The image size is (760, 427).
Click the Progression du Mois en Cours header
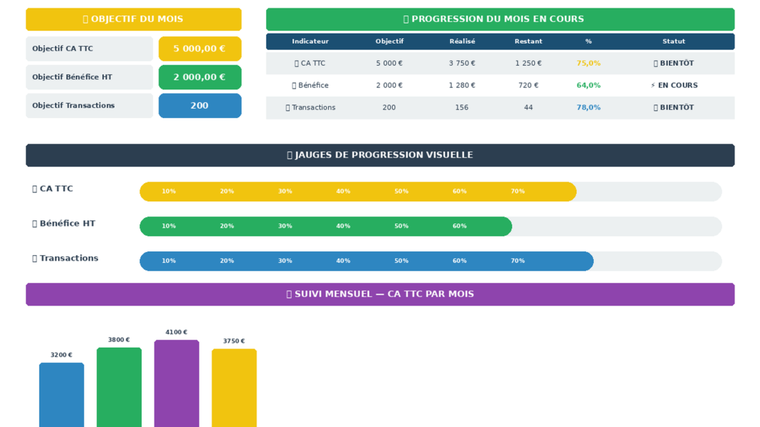(x=500, y=19)
